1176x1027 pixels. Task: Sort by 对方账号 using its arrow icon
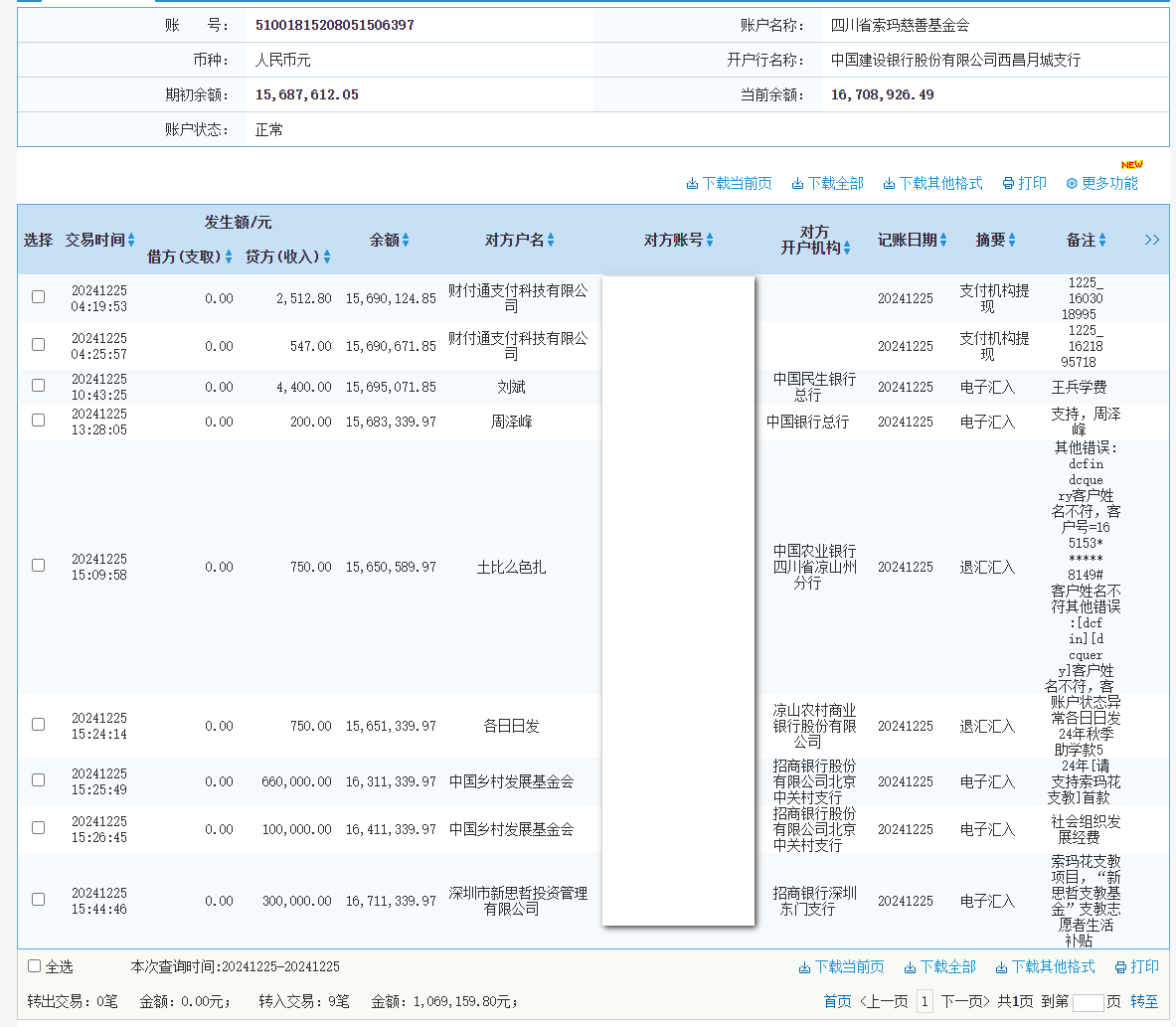(x=710, y=240)
